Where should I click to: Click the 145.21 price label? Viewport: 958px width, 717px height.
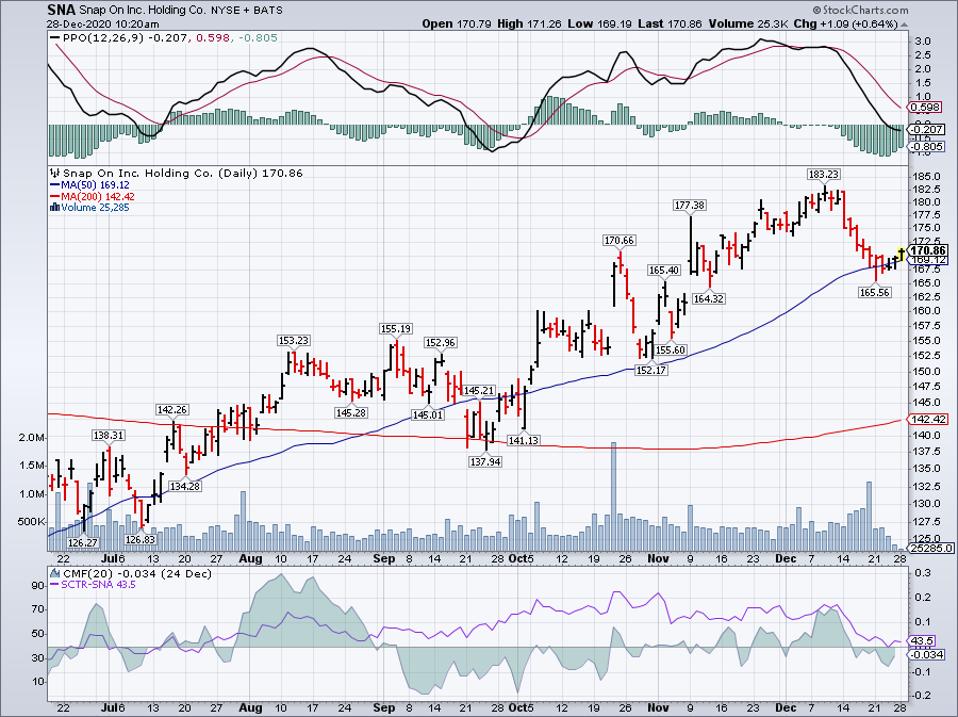coord(479,390)
